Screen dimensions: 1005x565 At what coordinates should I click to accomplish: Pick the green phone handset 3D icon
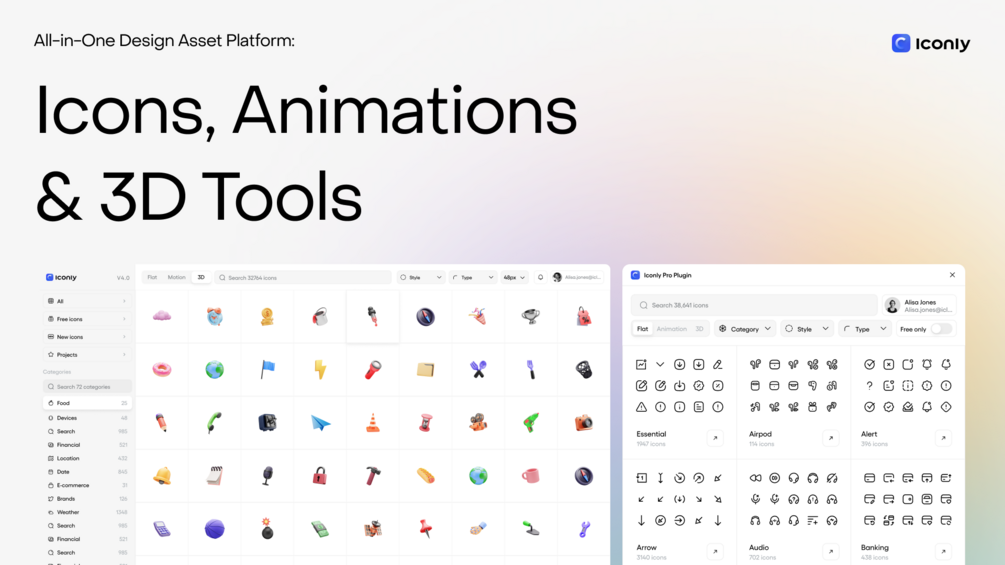[x=214, y=423]
